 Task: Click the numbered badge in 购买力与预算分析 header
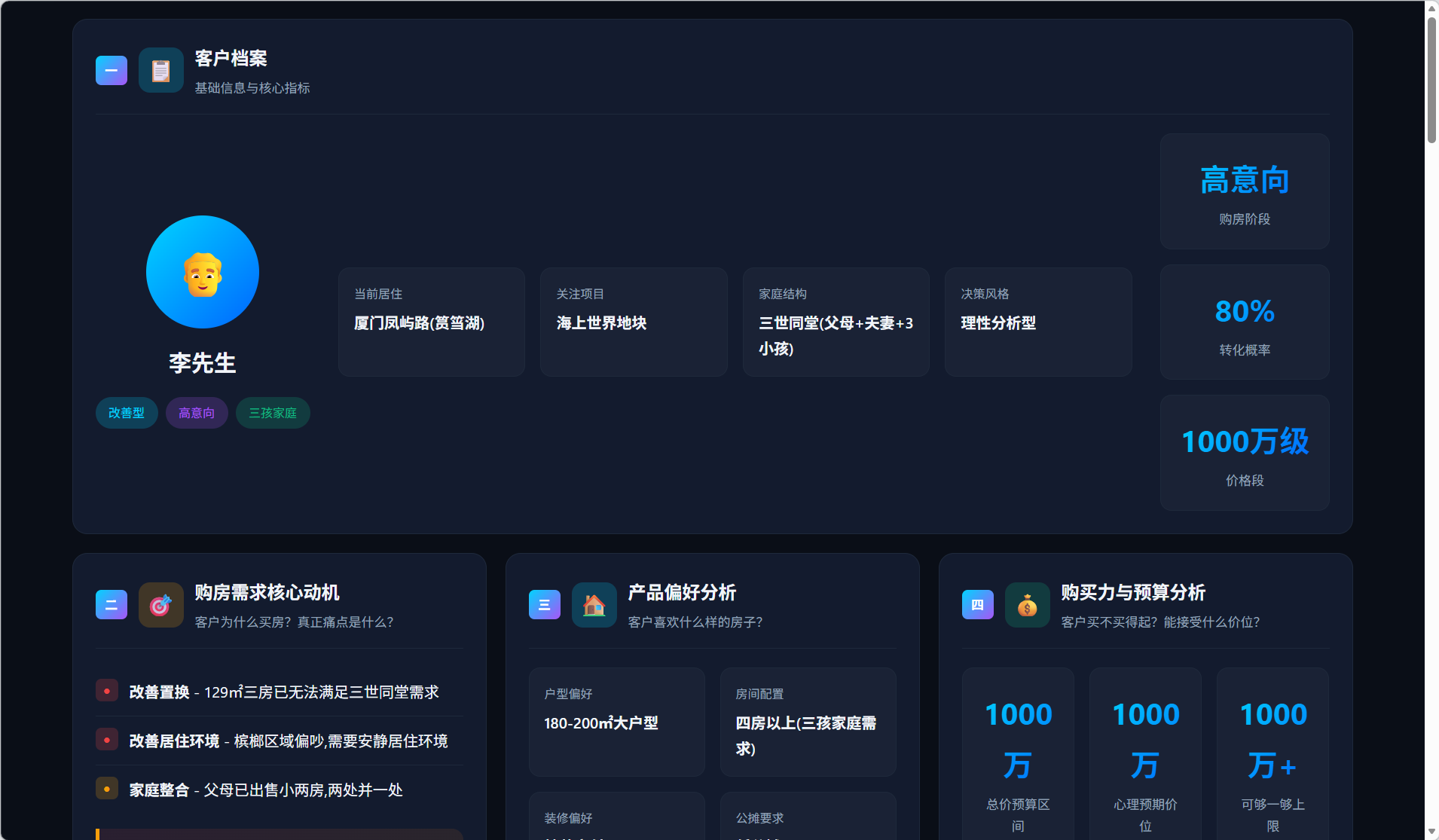976,604
